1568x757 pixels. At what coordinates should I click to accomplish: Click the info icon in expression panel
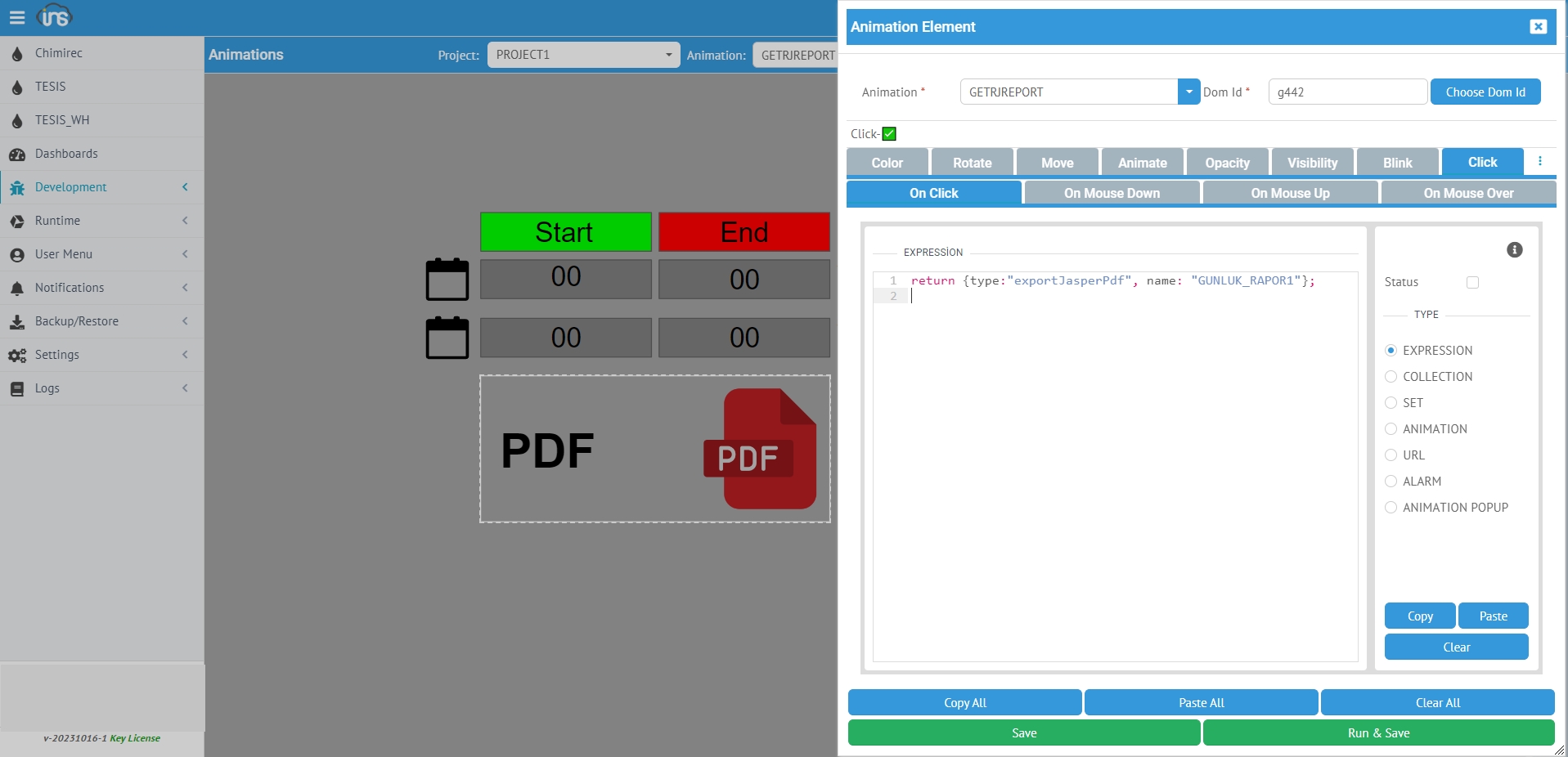(x=1514, y=250)
